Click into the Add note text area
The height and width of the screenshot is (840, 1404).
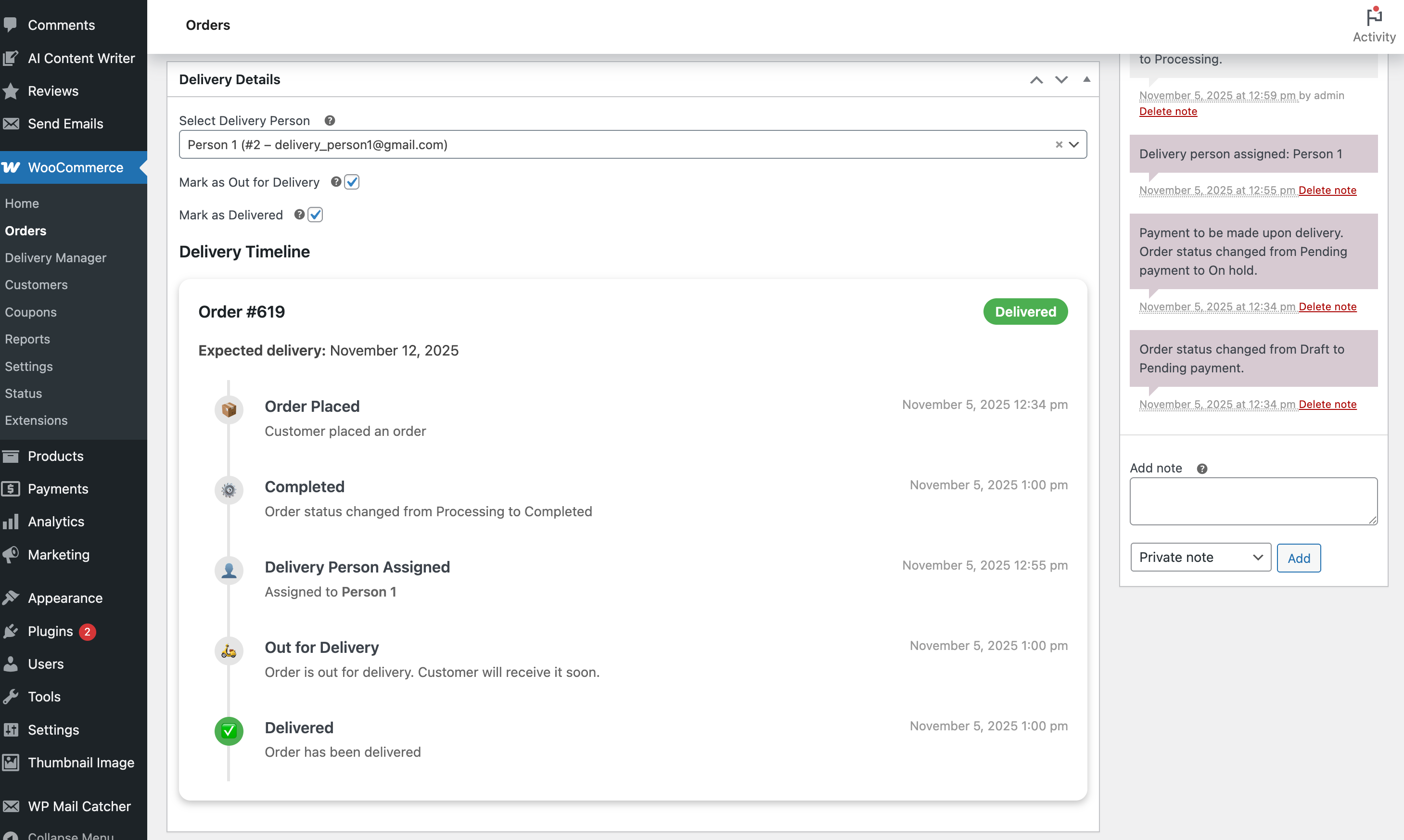coord(1253,501)
